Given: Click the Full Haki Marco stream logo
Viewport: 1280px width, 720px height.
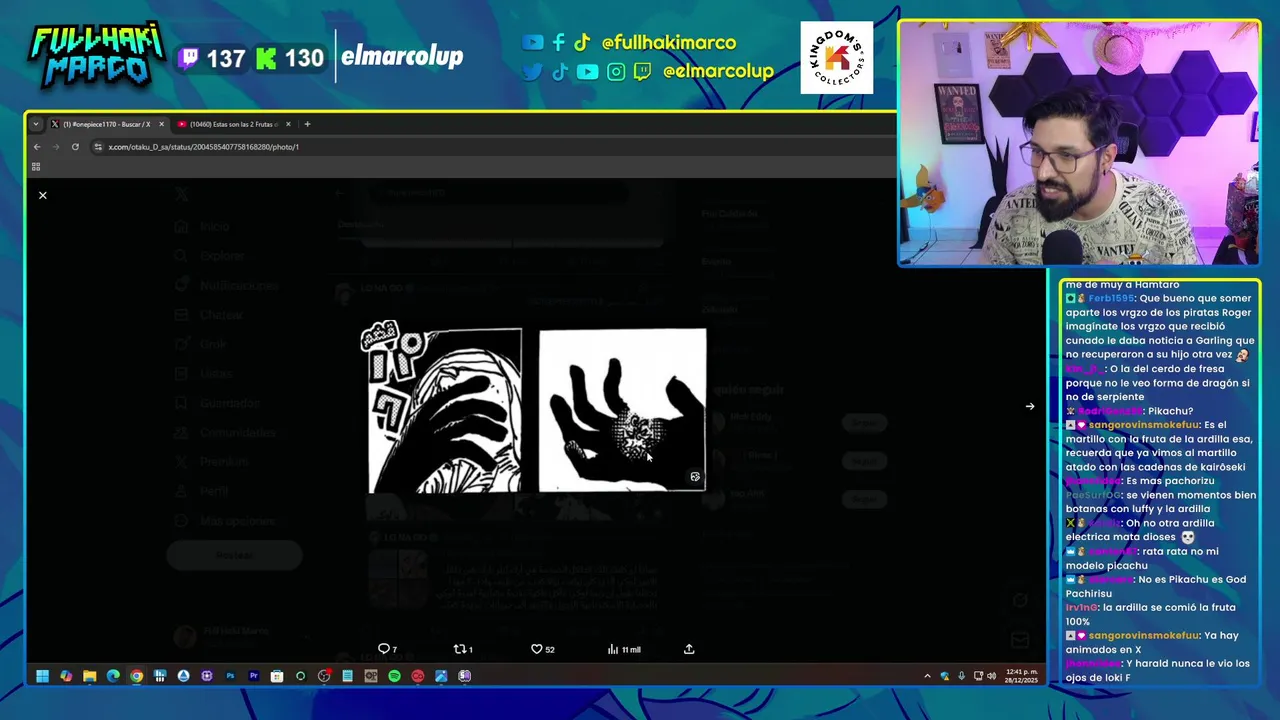Looking at the screenshot, I should point(96,55).
